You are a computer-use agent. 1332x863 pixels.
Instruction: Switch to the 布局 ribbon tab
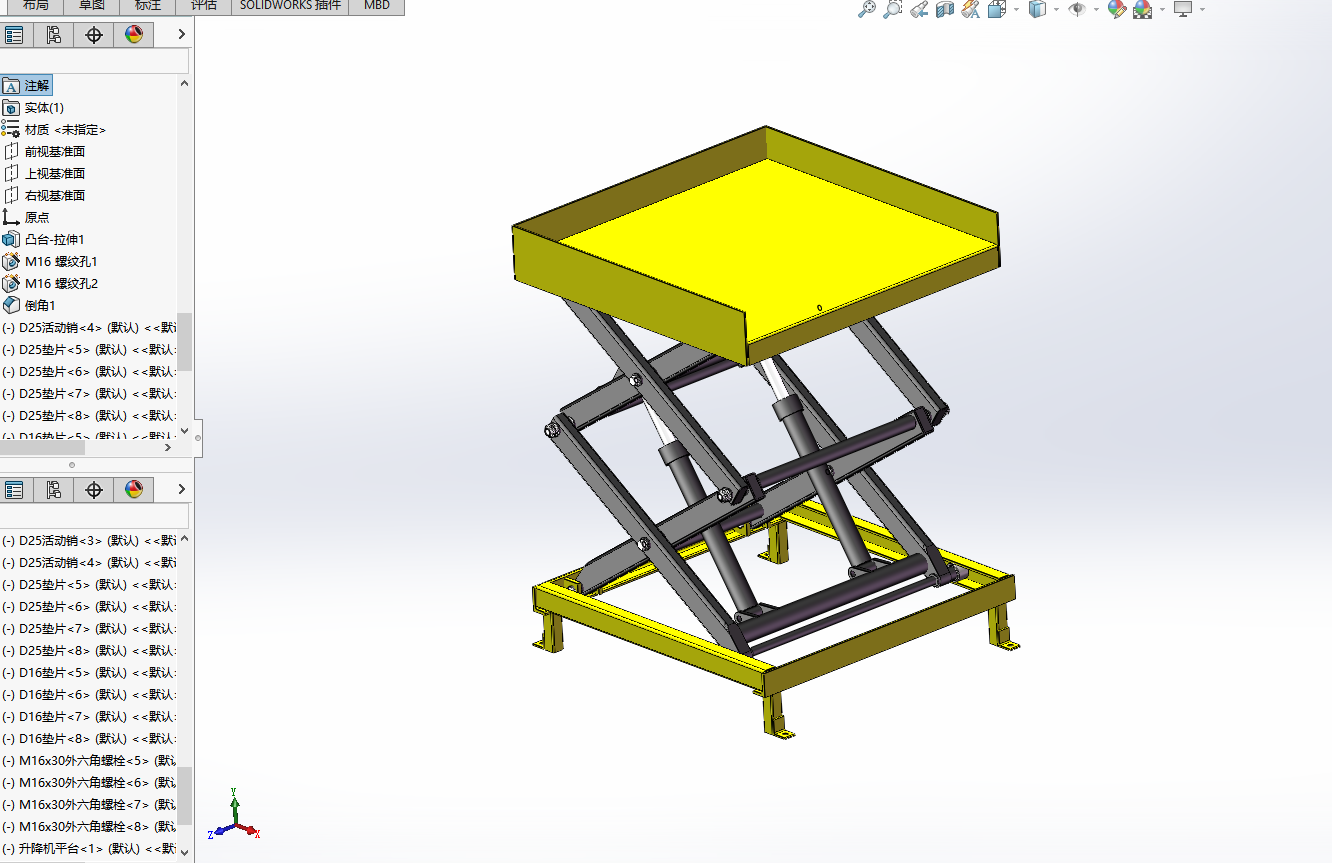[35, 5]
